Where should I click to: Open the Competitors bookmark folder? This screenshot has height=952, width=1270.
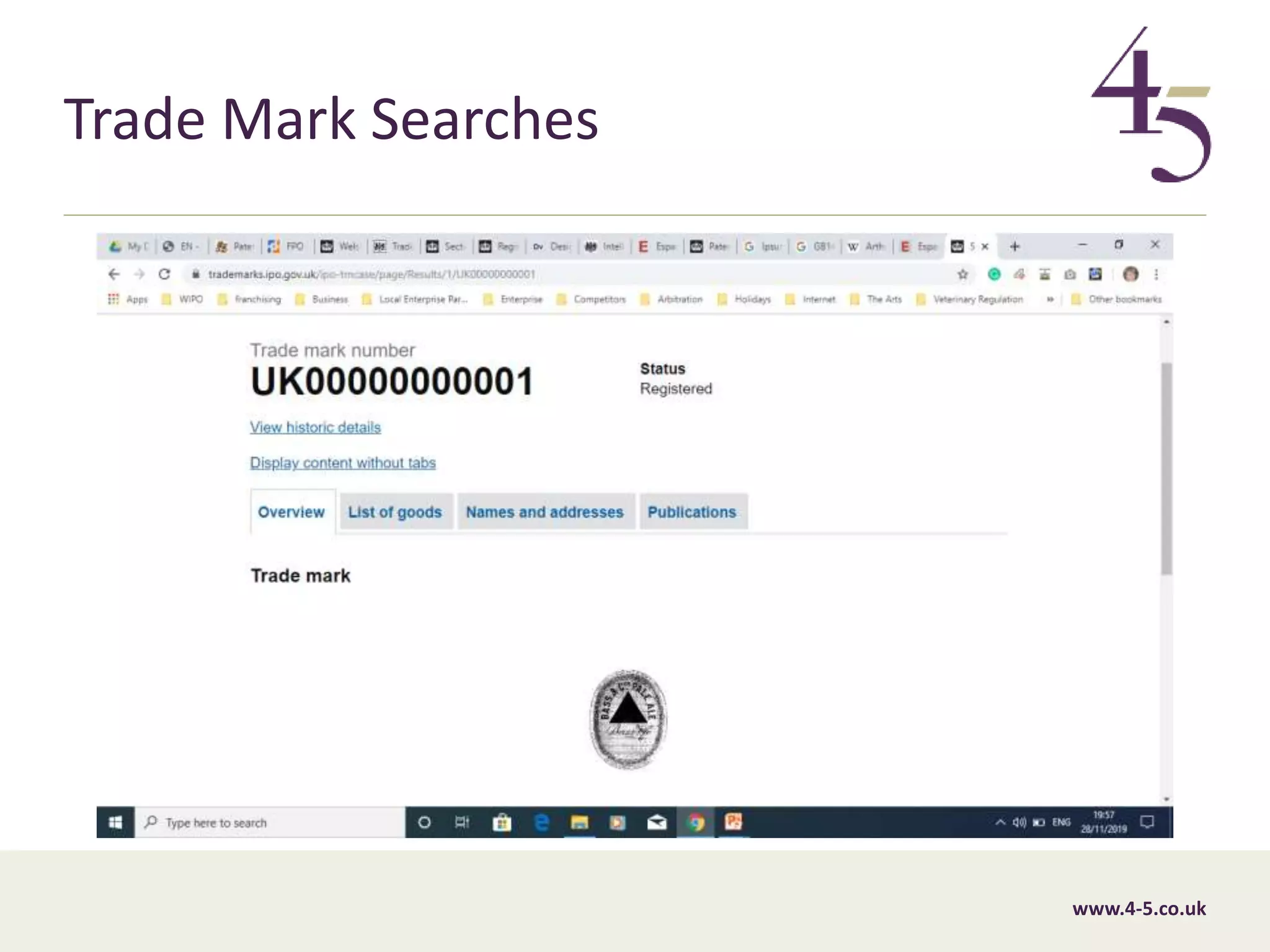click(x=591, y=299)
